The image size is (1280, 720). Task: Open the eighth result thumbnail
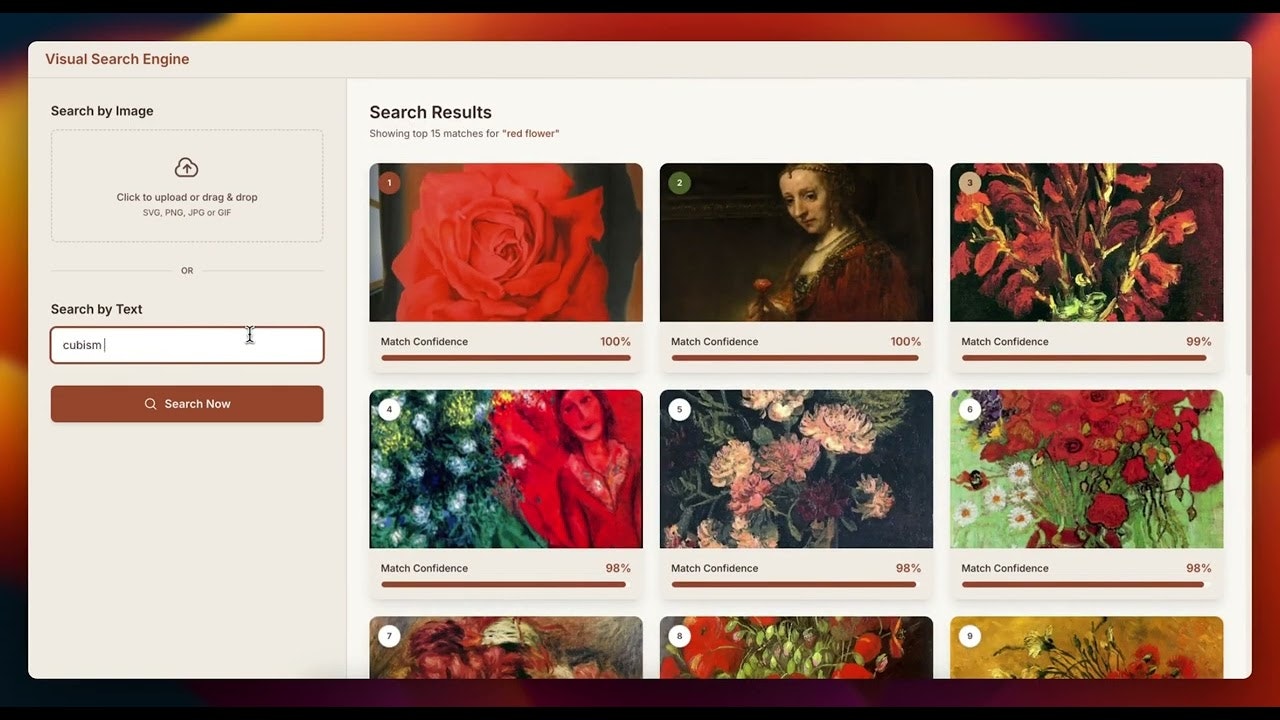point(796,648)
